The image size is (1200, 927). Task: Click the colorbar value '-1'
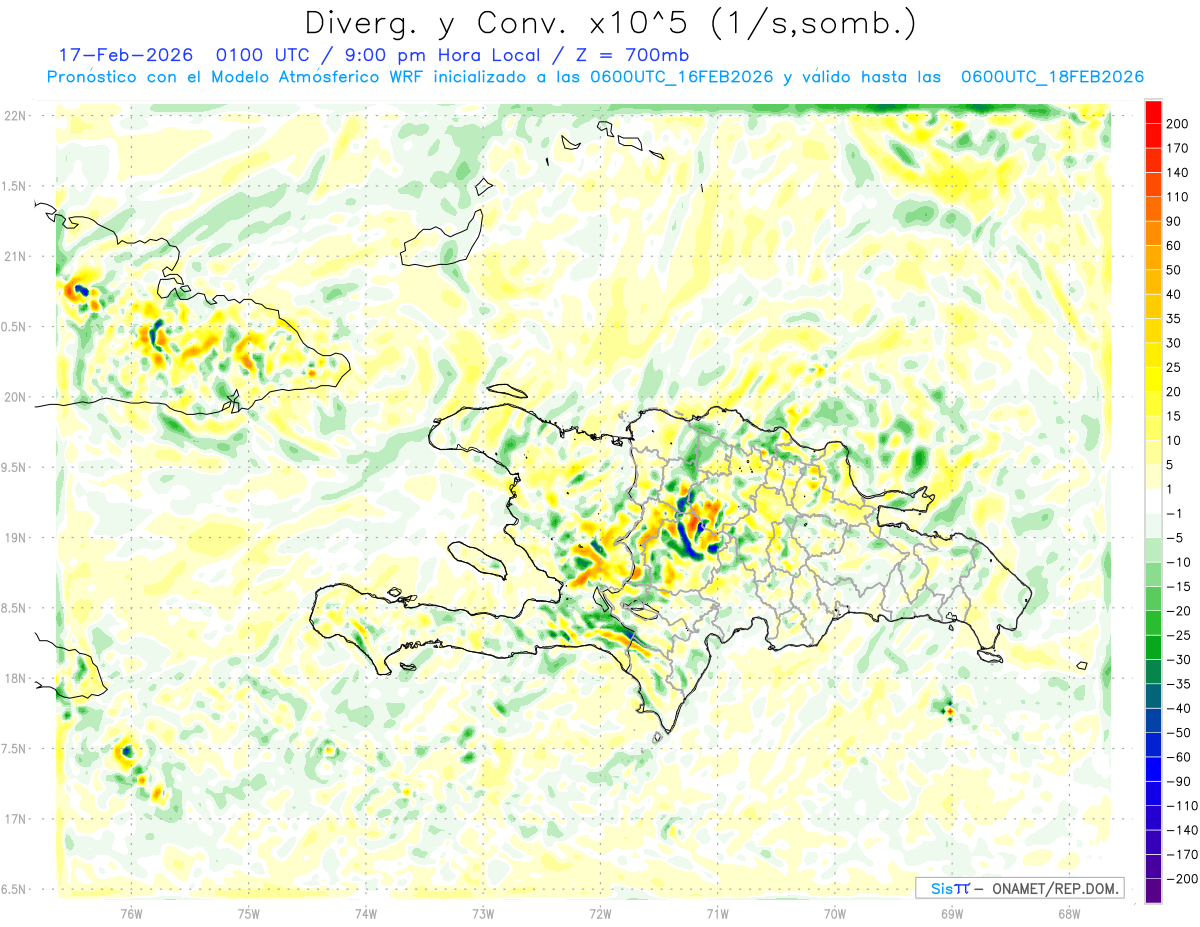tap(1175, 514)
